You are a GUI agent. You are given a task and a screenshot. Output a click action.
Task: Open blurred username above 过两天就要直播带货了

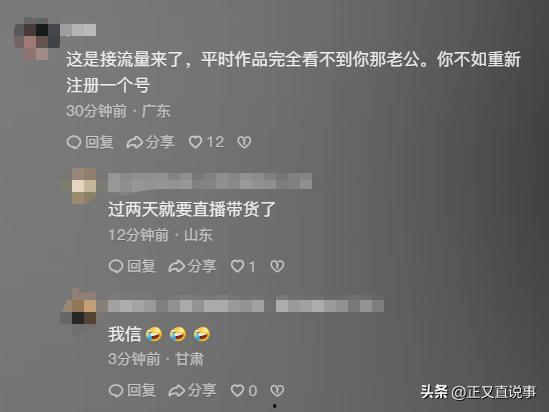coord(210,182)
